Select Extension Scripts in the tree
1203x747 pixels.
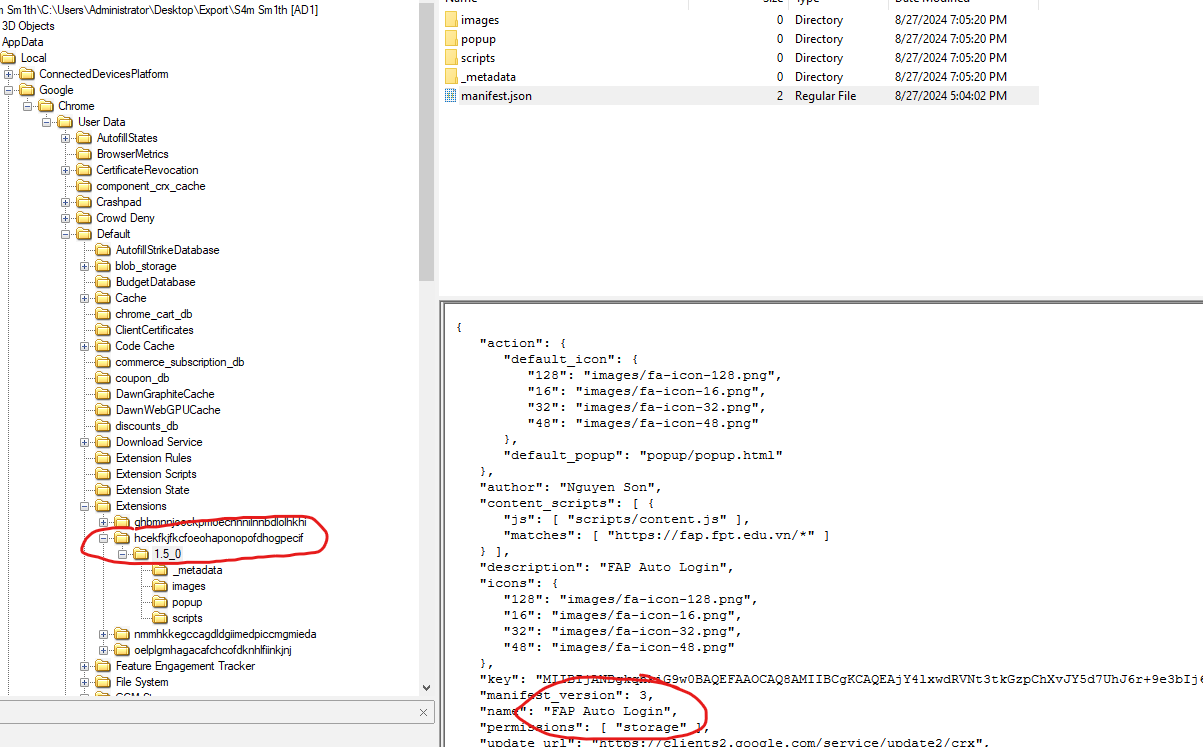[x=156, y=474]
